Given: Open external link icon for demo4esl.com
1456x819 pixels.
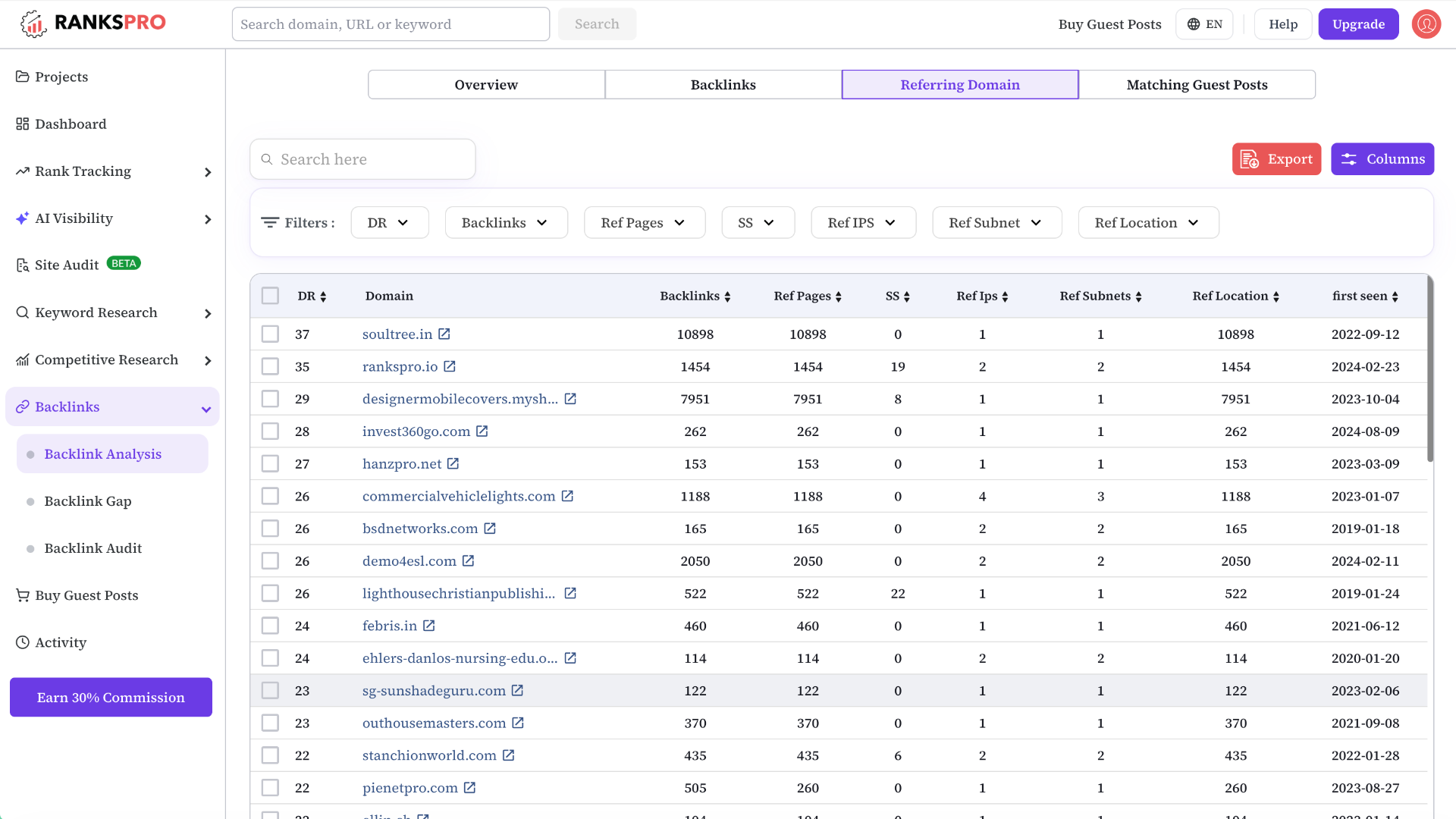Looking at the screenshot, I should point(469,560).
